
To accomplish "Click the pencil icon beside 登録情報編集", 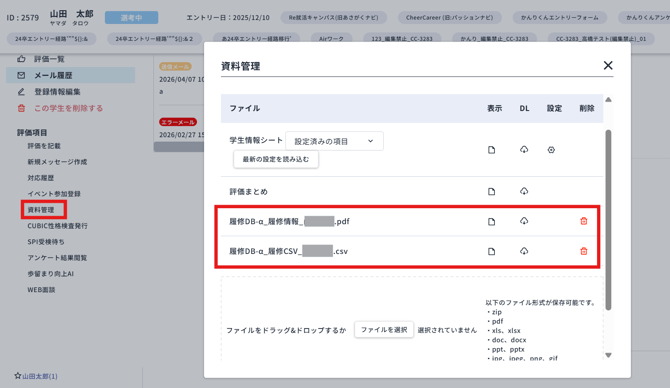I will point(21,92).
